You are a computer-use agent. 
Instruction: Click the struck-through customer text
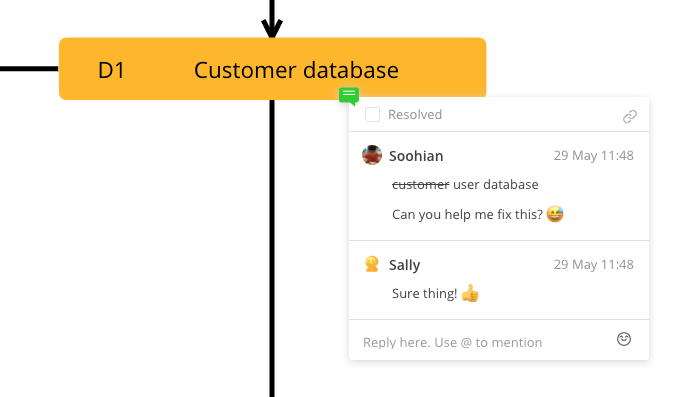(x=420, y=185)
